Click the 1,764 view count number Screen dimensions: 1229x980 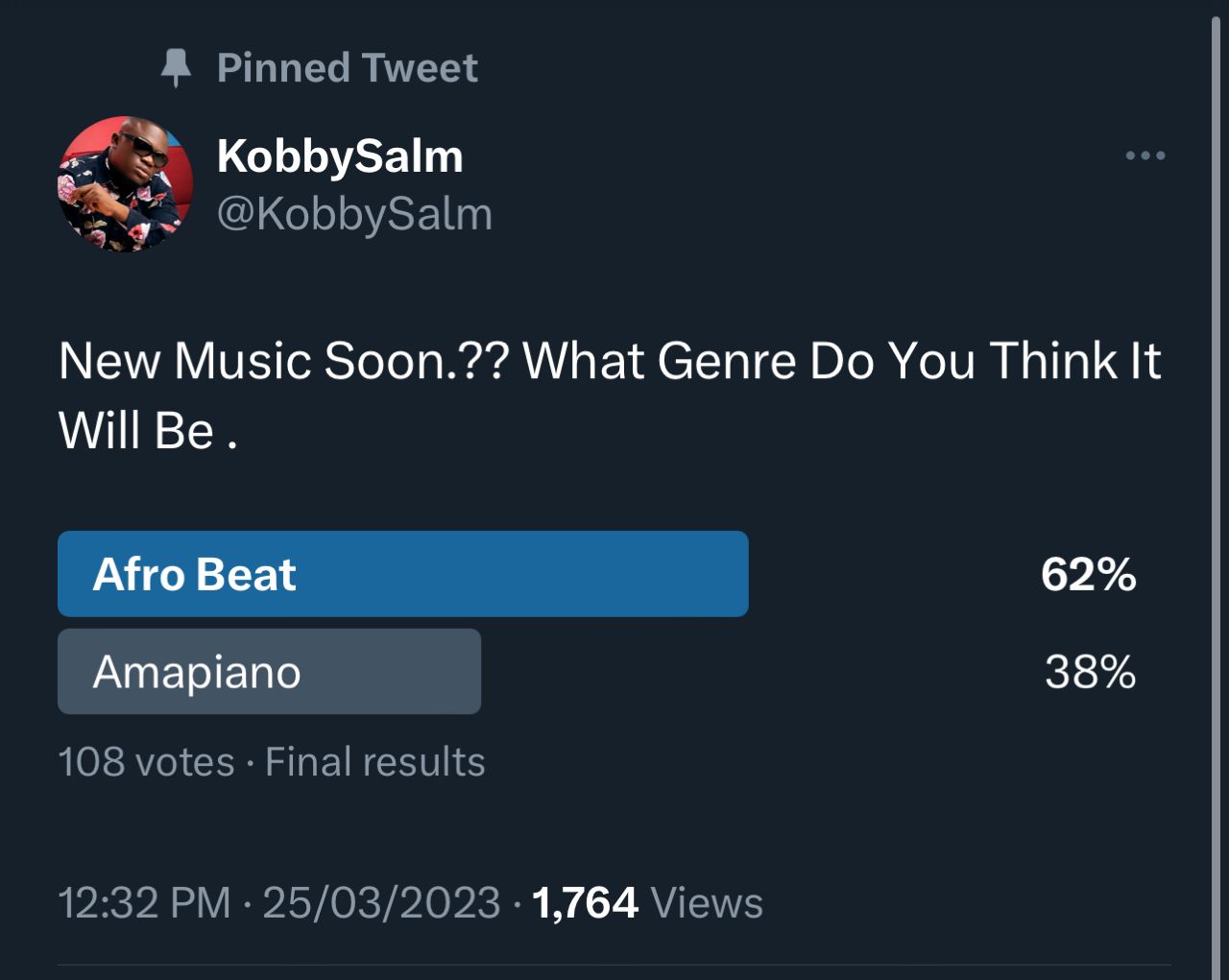pos(585,903)
